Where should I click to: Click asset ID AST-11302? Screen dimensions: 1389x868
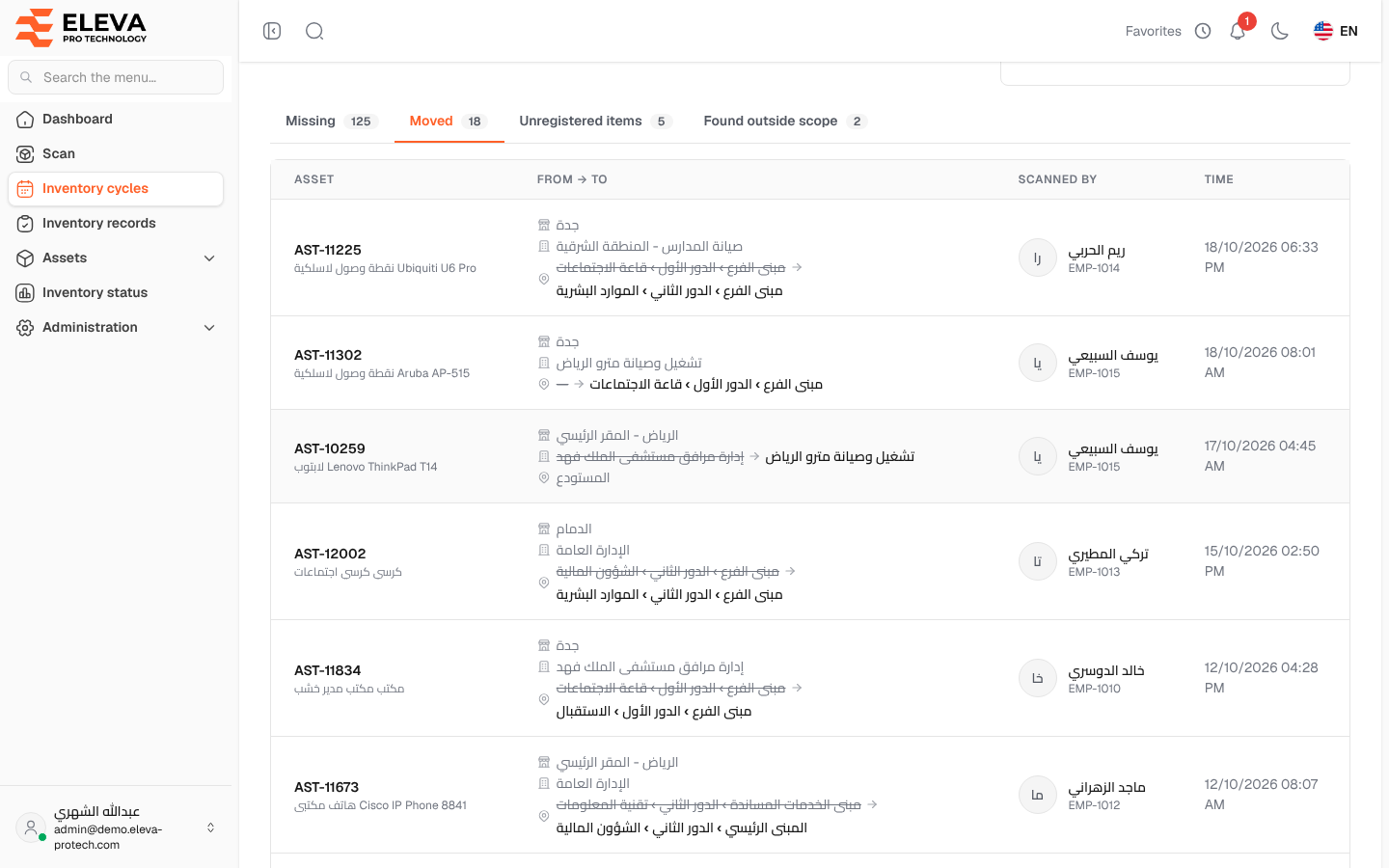point(328,355)
